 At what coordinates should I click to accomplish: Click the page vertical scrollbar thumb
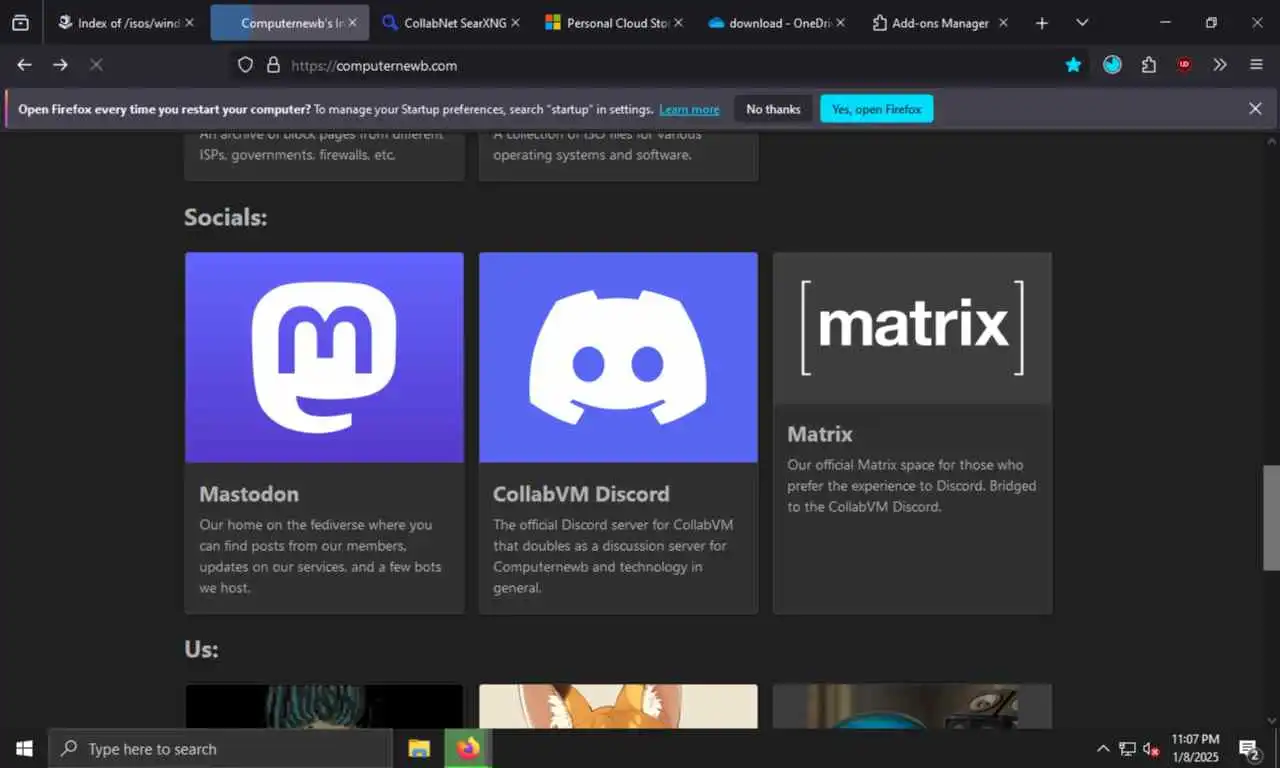point(1271,517)
